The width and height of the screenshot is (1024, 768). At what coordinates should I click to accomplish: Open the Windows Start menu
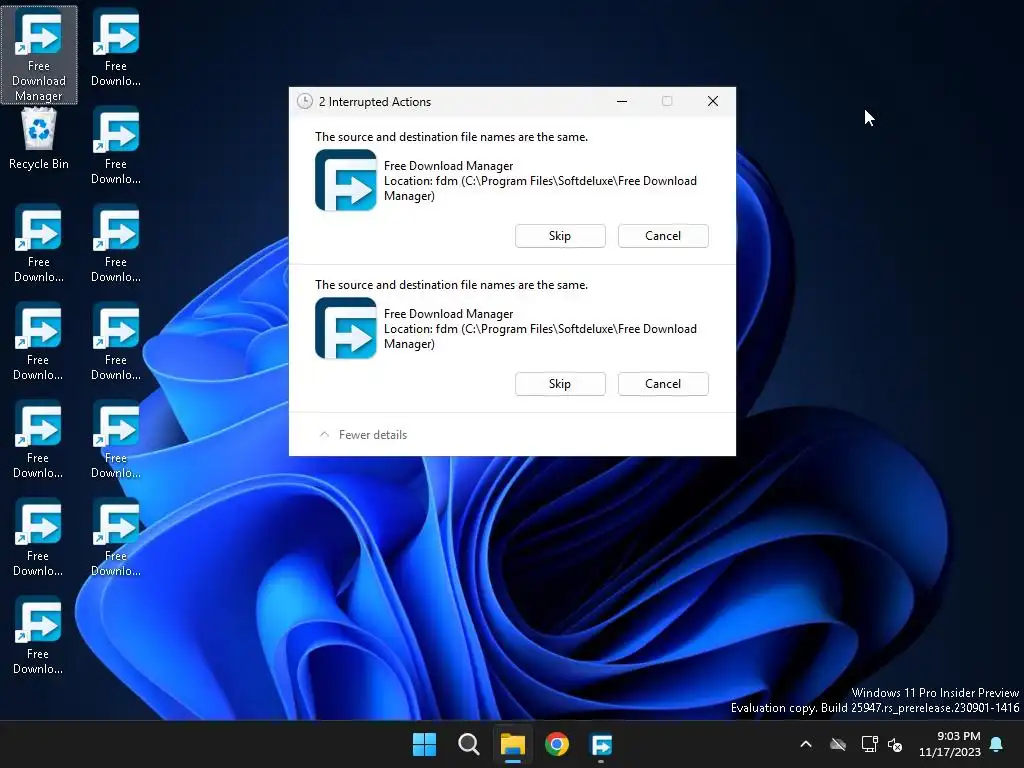424,744
